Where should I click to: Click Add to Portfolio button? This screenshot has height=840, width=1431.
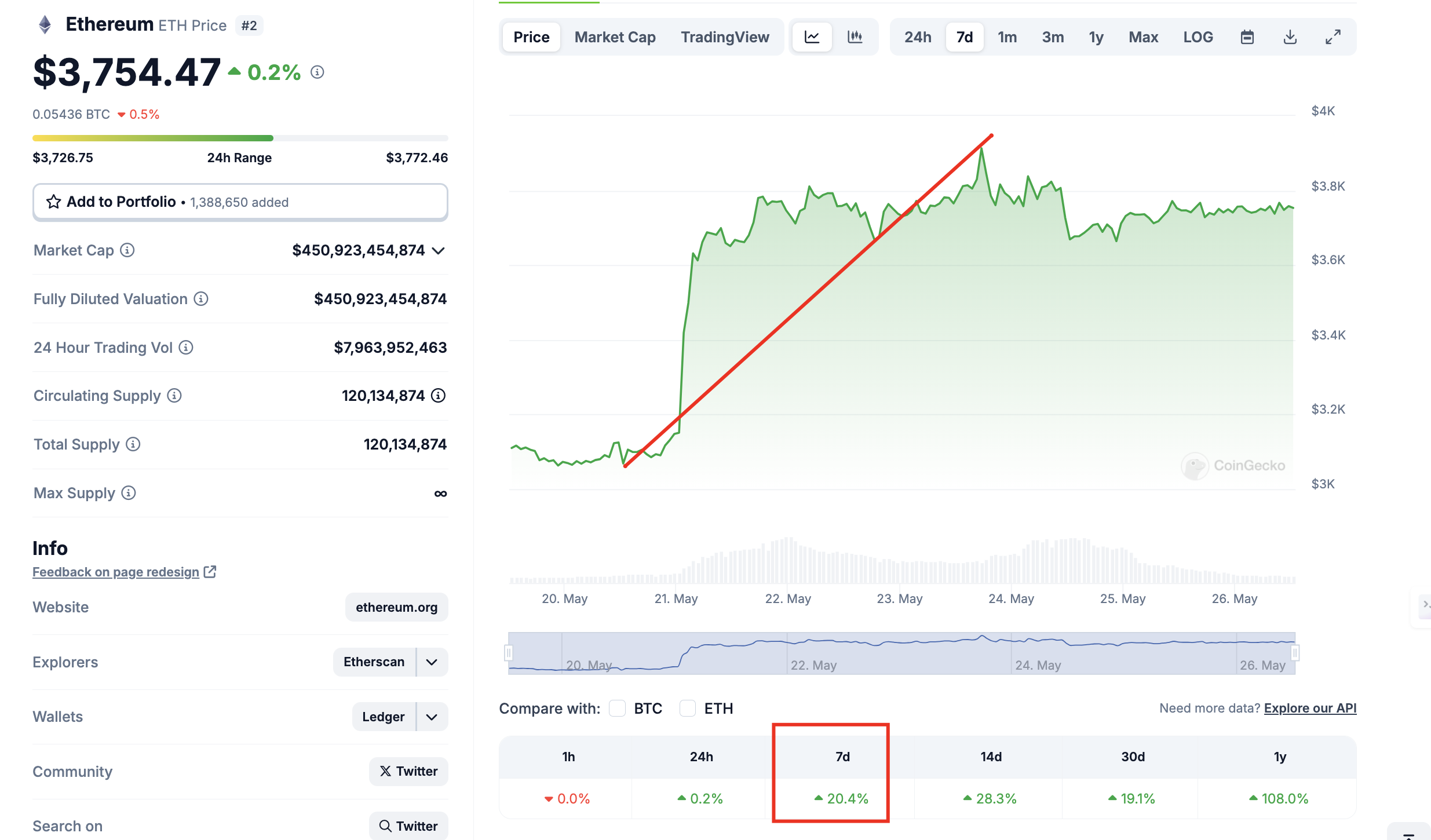tap(240, 202)
